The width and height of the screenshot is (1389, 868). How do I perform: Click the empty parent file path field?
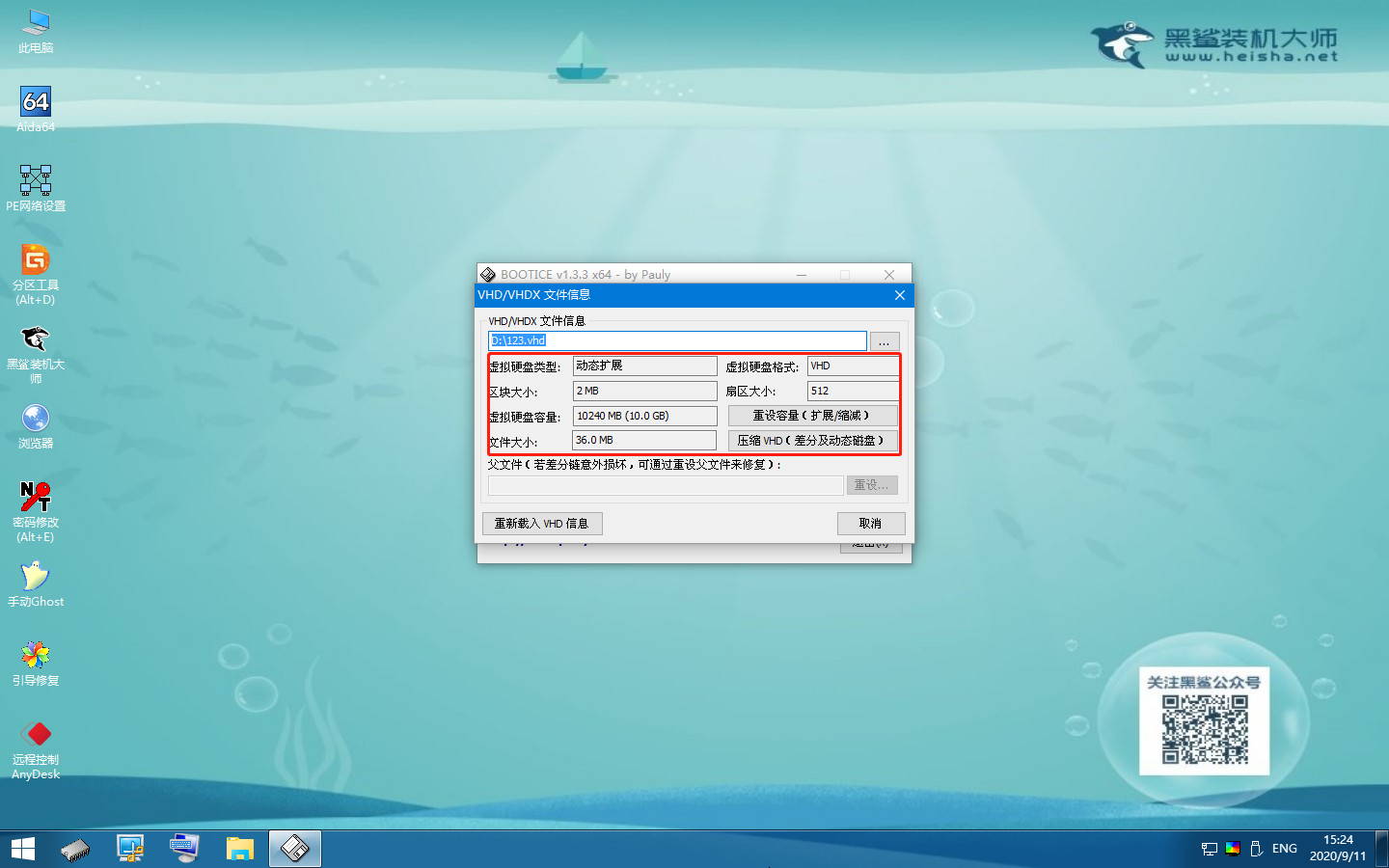coord(666,485)
